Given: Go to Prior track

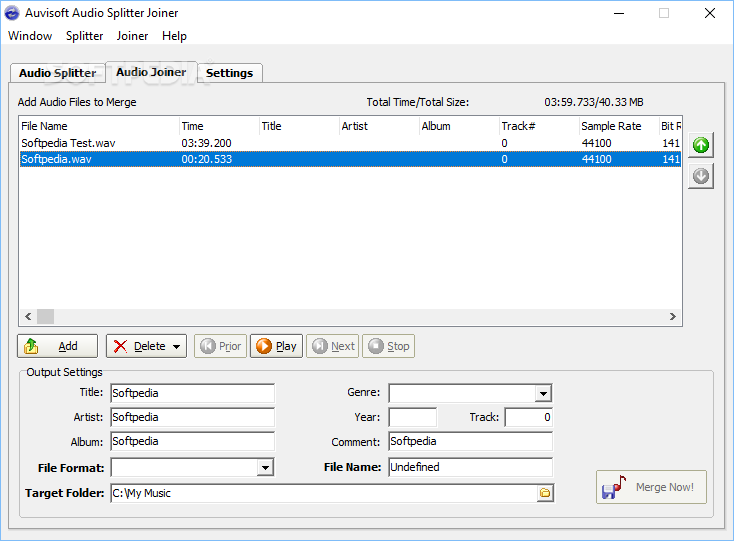Looking at the screenshot, I should [x=220, y=346].
